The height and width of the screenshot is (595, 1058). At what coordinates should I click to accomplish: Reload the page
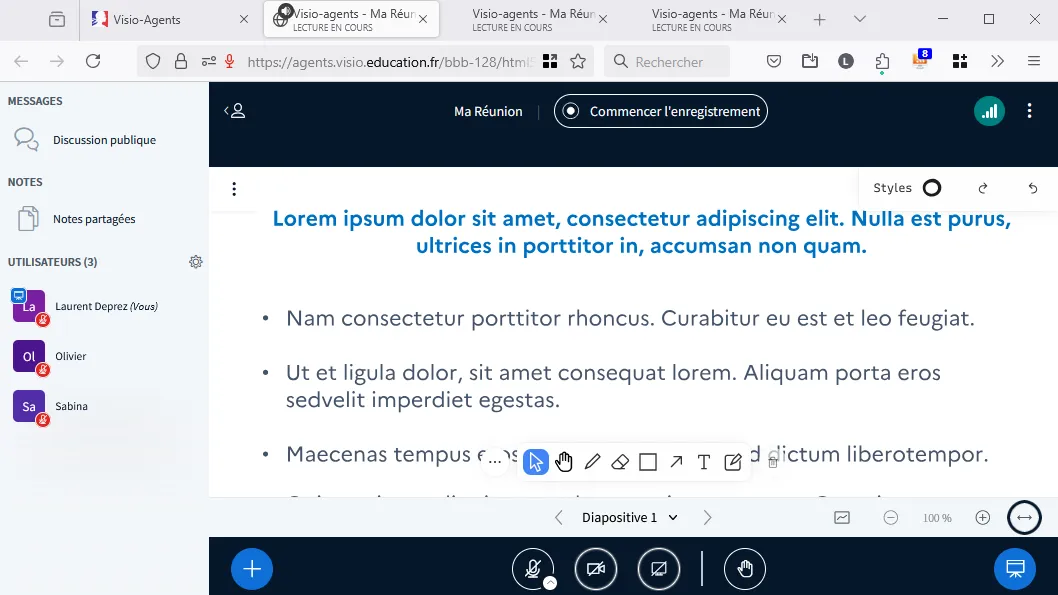93,61
